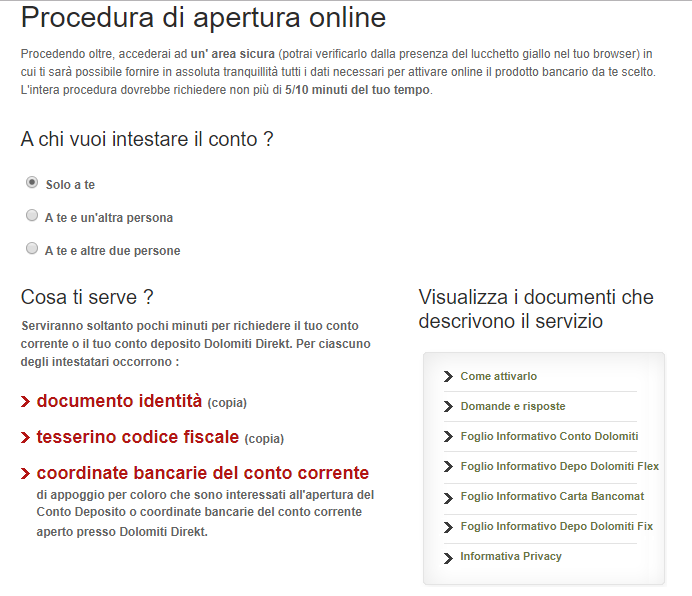Click arrow icon beside 'Come attivarlo'
The image size is (692, 596).
pos(448,377)
